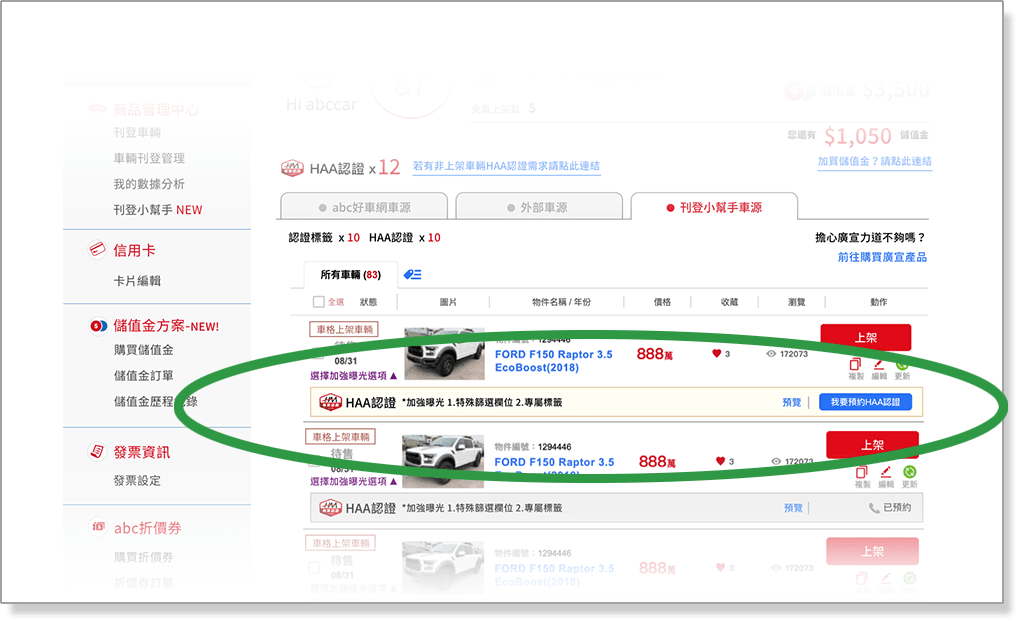1017x620 pixels.
Task: Click the blue 我要預約HAA認證 button
Action: [865, 402]
